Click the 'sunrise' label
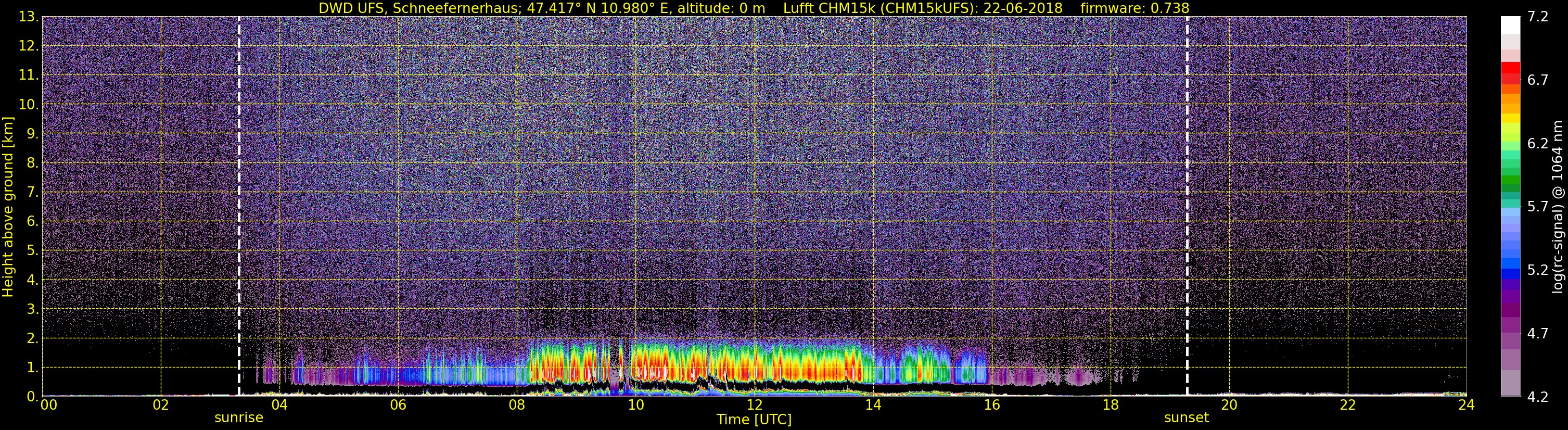 (x=238, y=418)
